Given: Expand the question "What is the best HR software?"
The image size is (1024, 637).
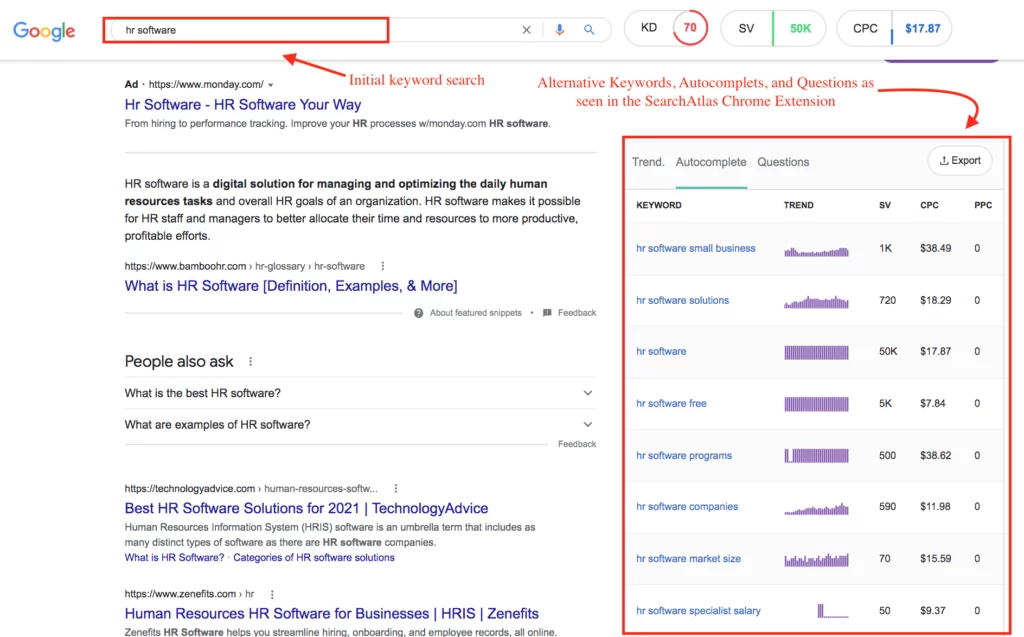Looking at the screenshot, I should pyautogui.click(x=587, y=393).
